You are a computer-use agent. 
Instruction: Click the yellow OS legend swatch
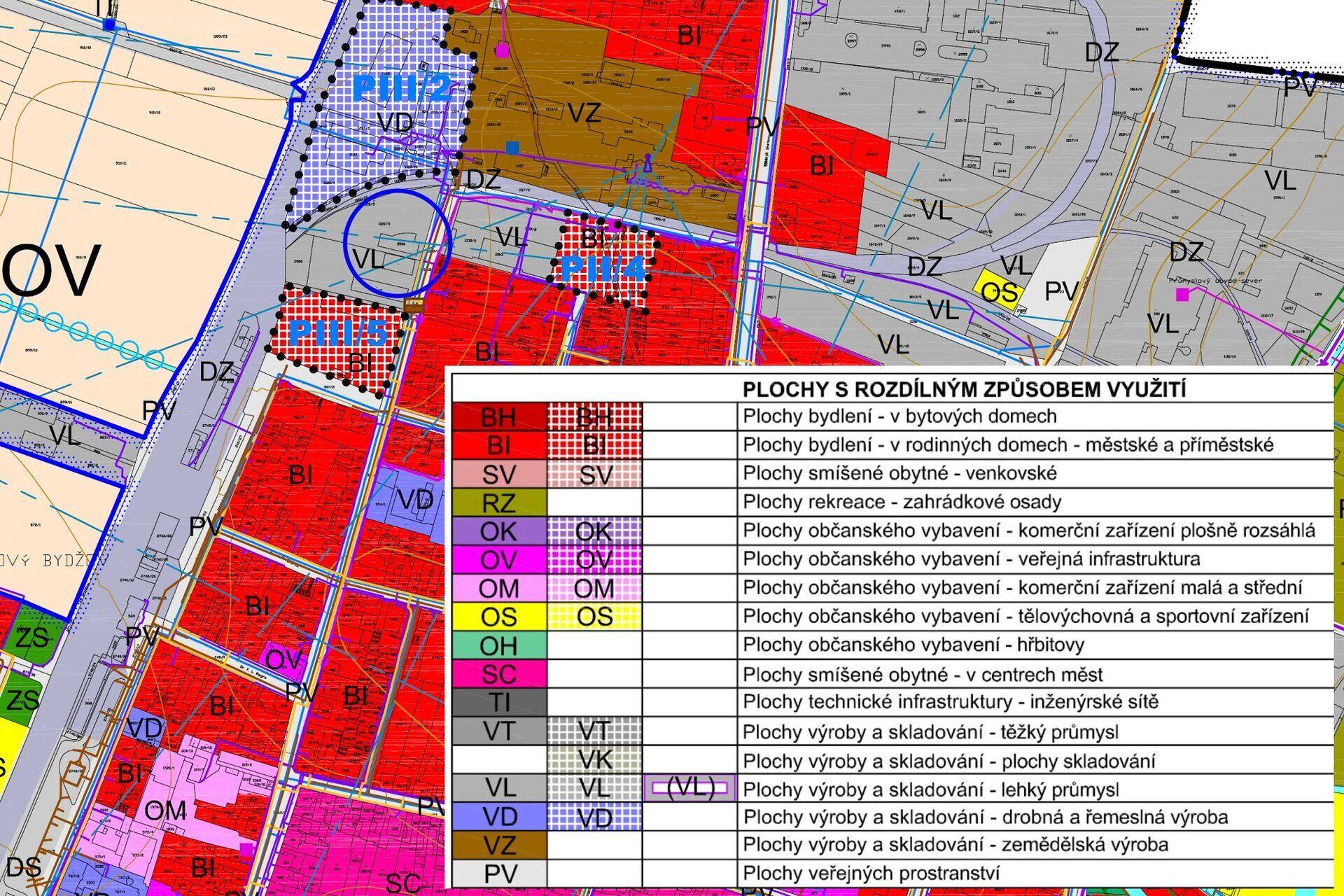tap(498, 617)
